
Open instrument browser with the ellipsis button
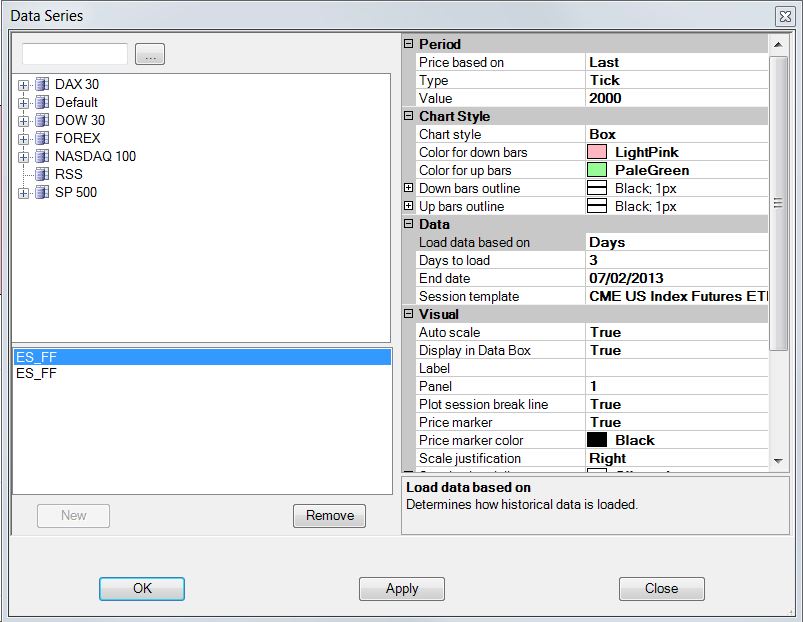[x=150, y=54]
